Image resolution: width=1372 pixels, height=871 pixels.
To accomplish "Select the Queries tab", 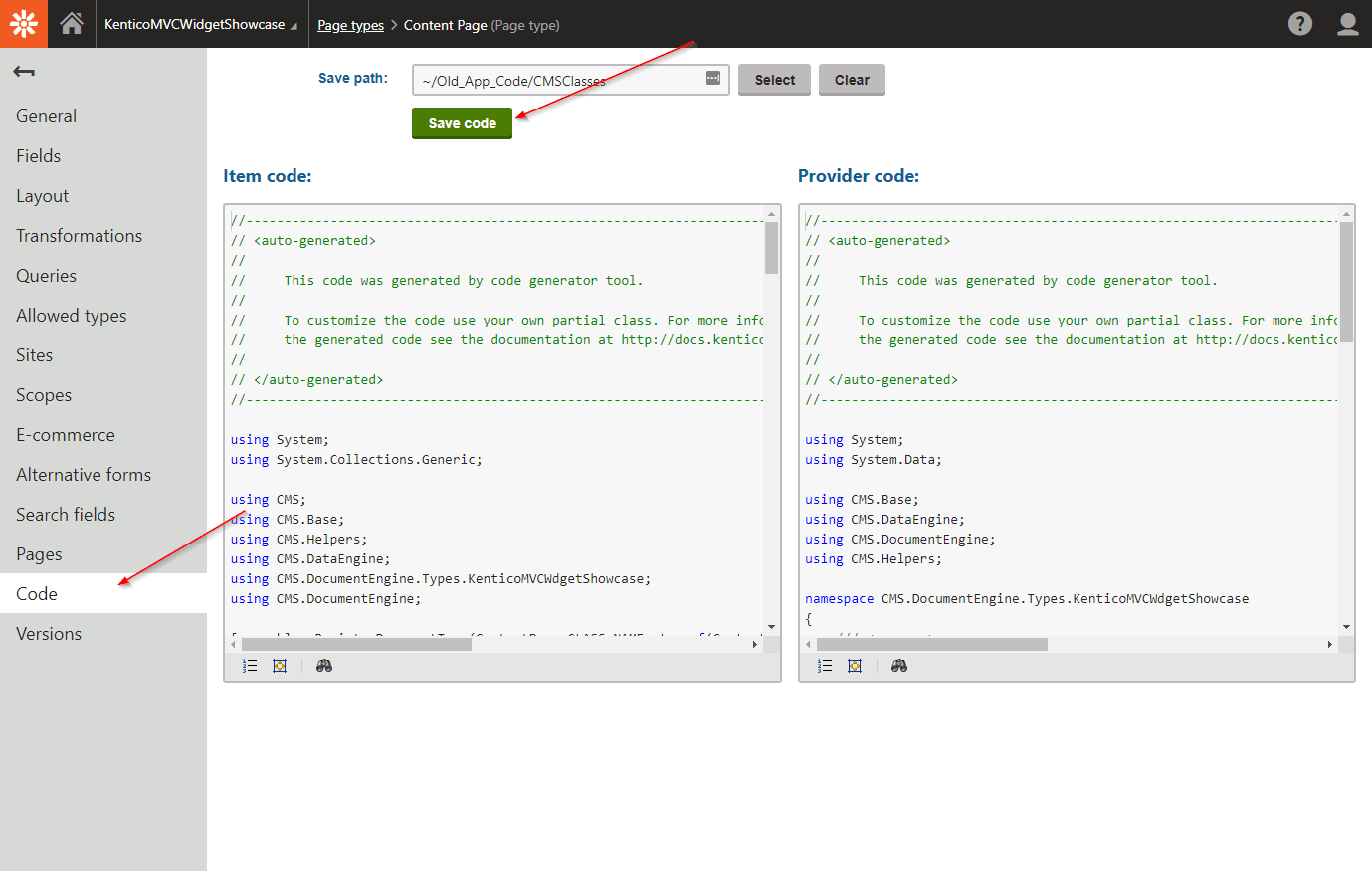I will 103,276.
